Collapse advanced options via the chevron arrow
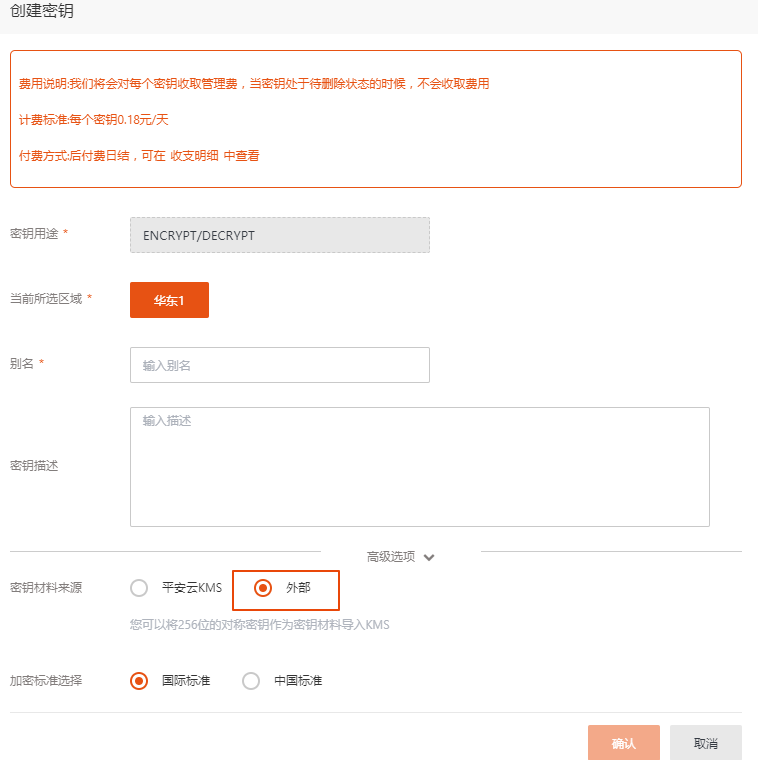 tap(429, 557)
